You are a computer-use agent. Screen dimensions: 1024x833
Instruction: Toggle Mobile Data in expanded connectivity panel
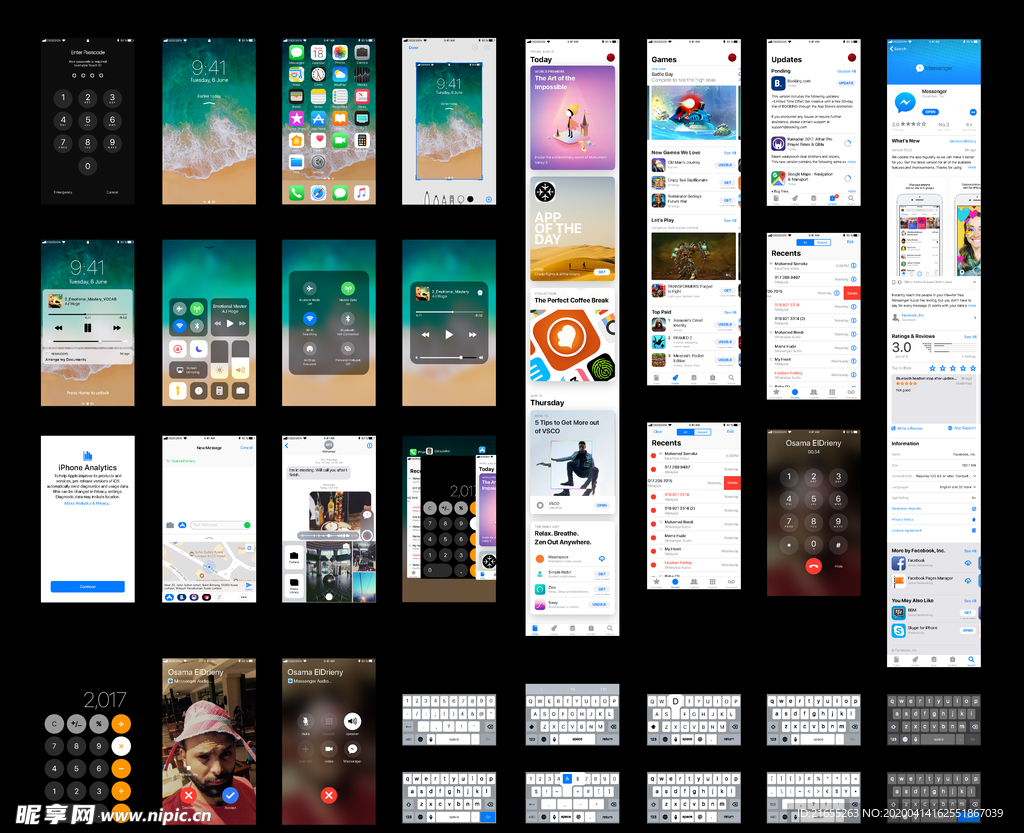click(x=347, y=289)
